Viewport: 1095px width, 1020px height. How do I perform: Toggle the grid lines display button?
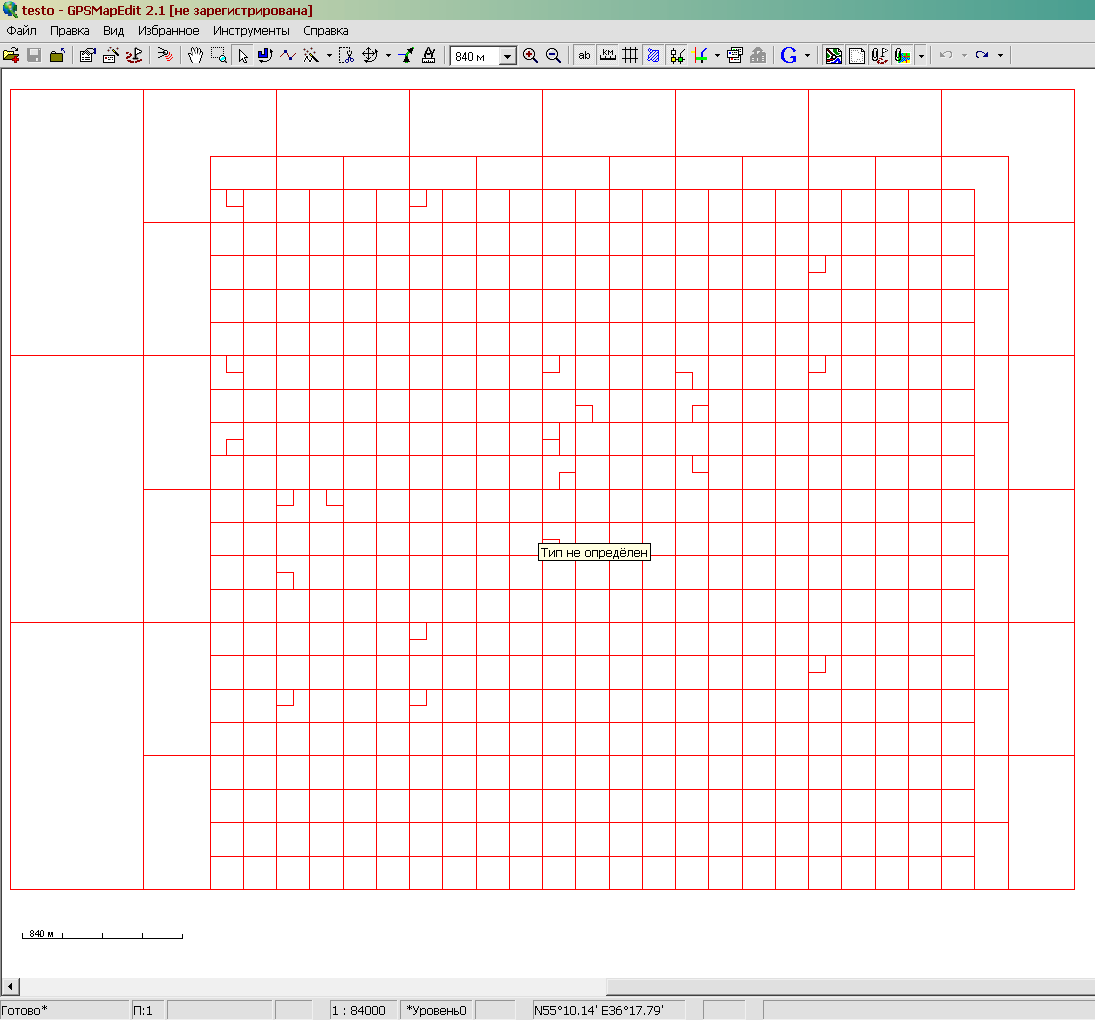click(x=630, y=56)
